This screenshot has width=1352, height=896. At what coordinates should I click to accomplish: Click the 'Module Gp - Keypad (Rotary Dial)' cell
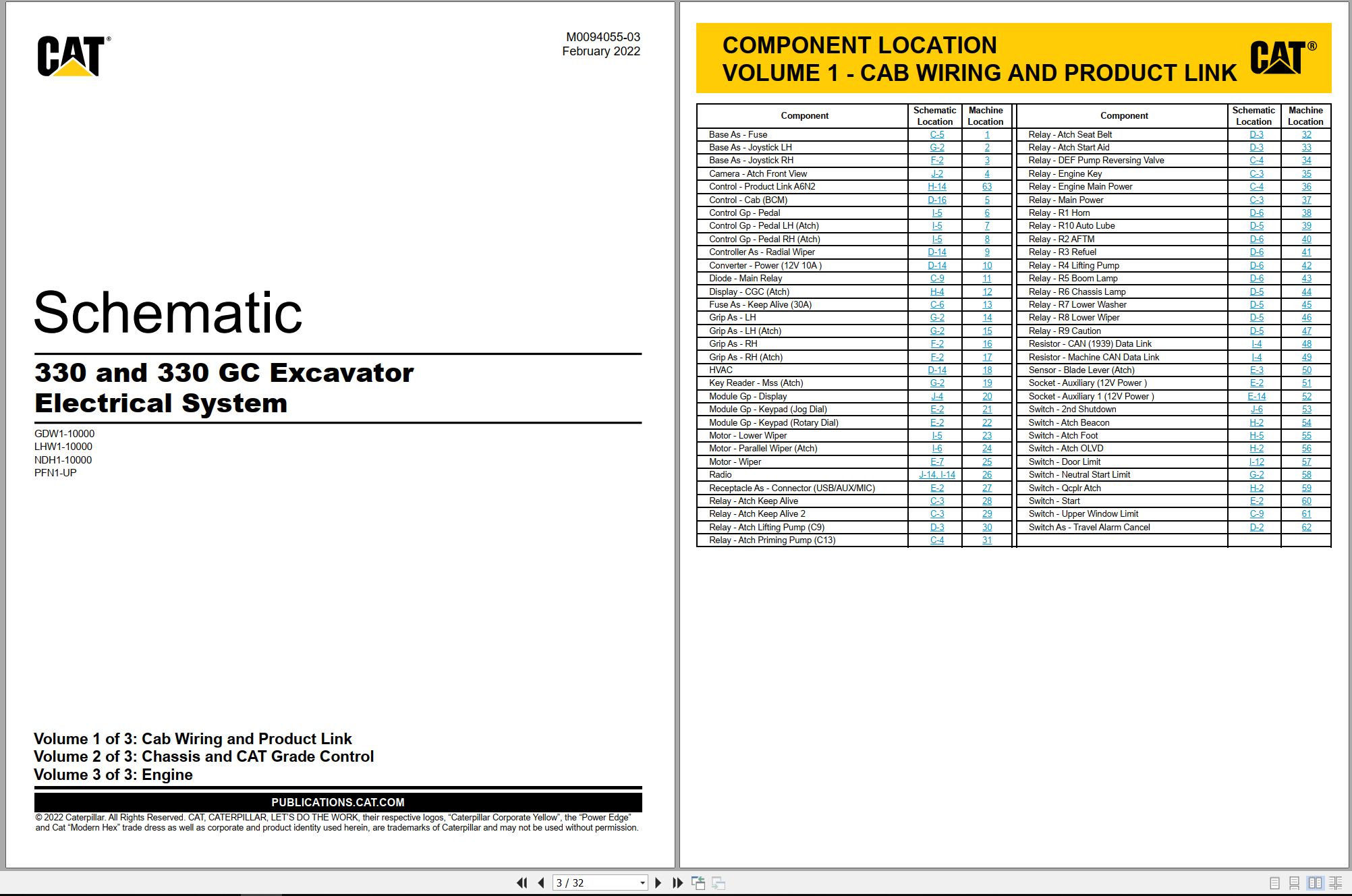pos(802,423)
